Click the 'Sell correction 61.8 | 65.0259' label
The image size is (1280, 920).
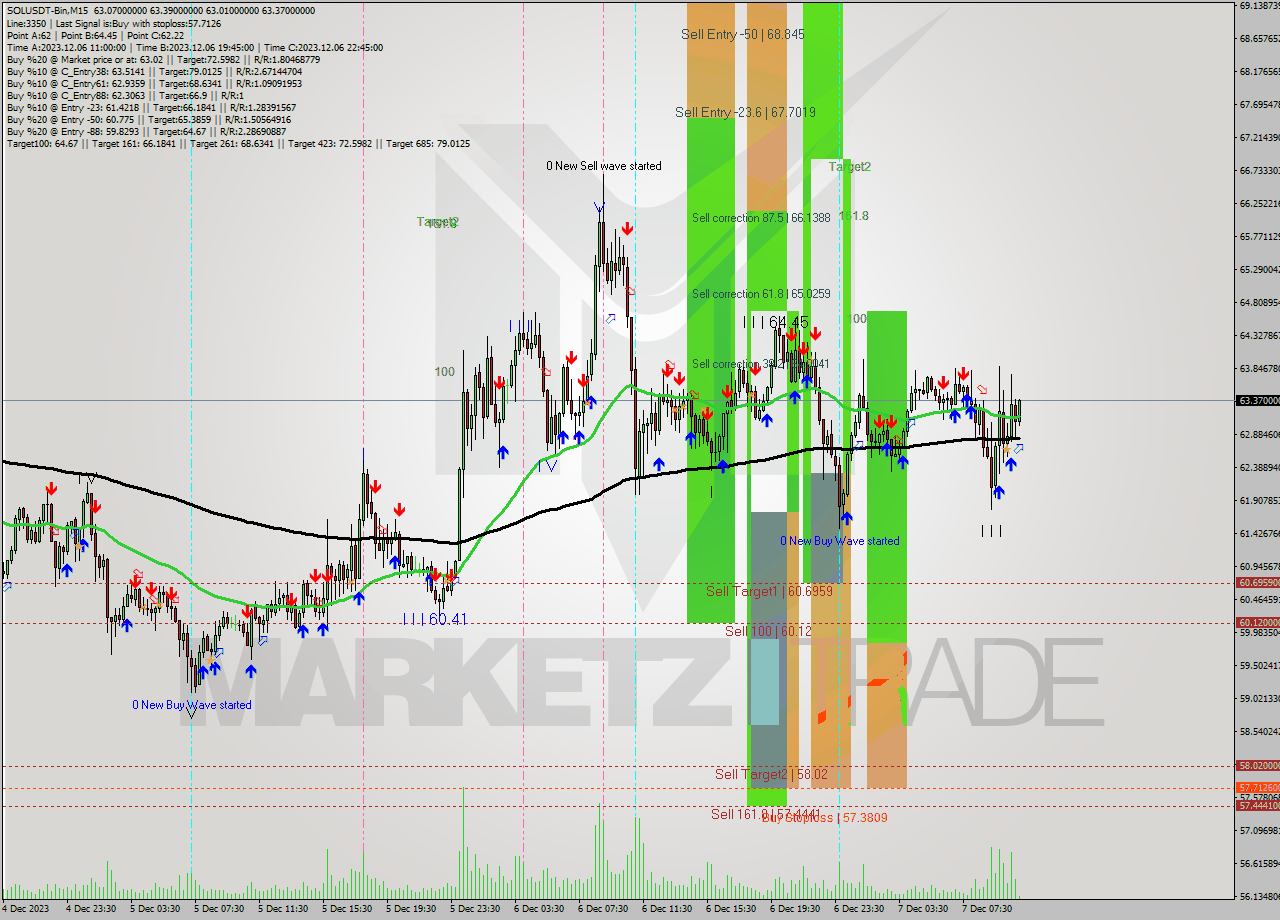coord(761,294)
